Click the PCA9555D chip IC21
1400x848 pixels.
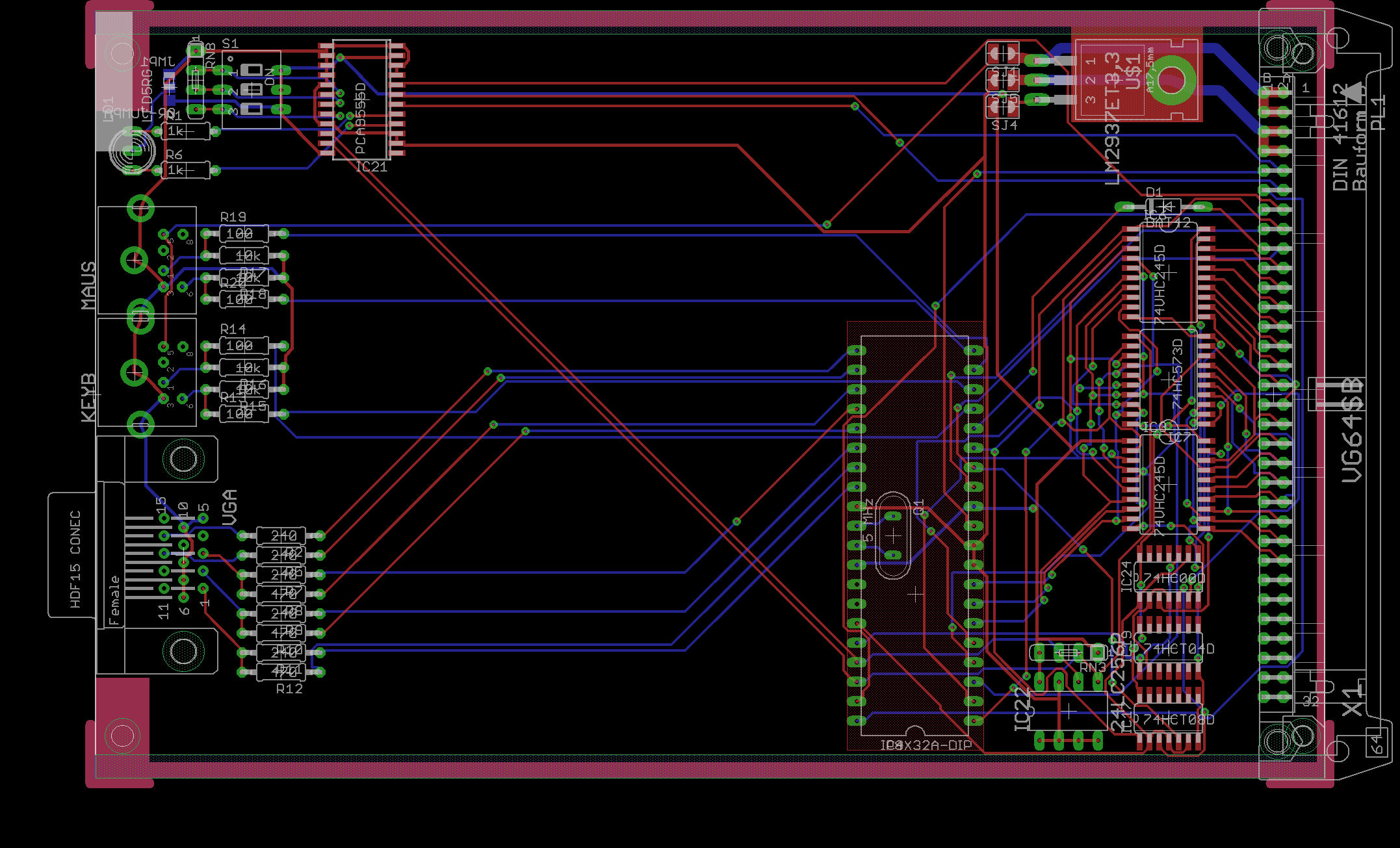(361, 99)
